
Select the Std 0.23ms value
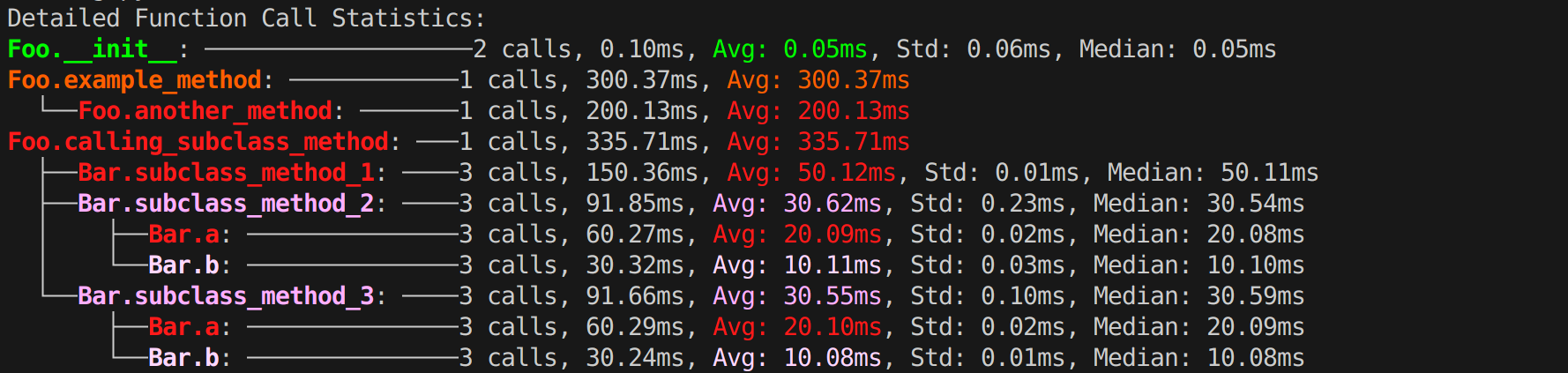pos(1023,204)
